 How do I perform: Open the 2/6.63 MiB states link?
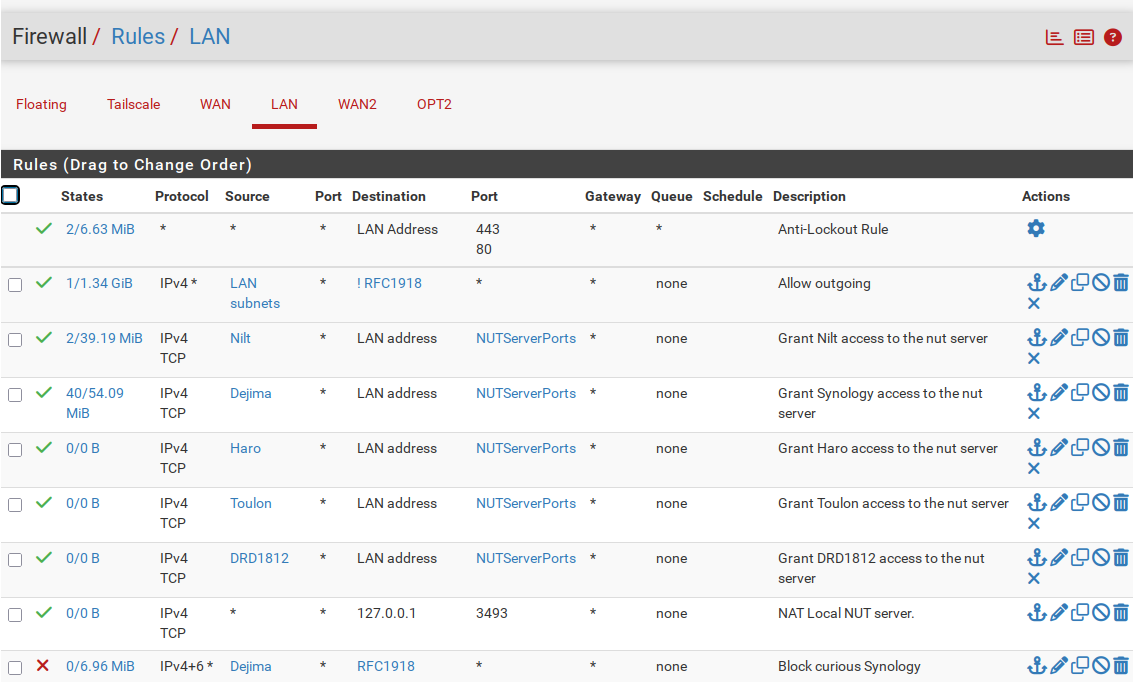[101, 229]
